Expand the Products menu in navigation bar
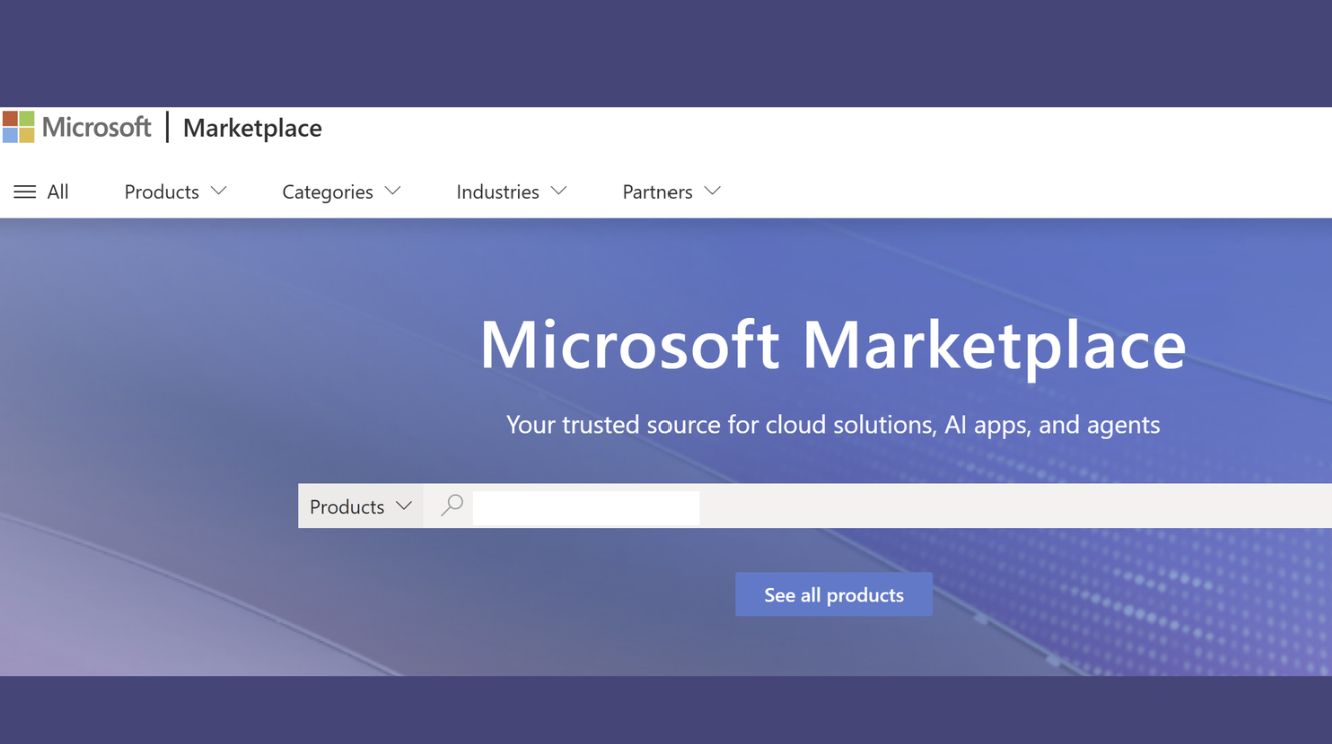This screenshot has width=1332, height=744. [176, 191]
